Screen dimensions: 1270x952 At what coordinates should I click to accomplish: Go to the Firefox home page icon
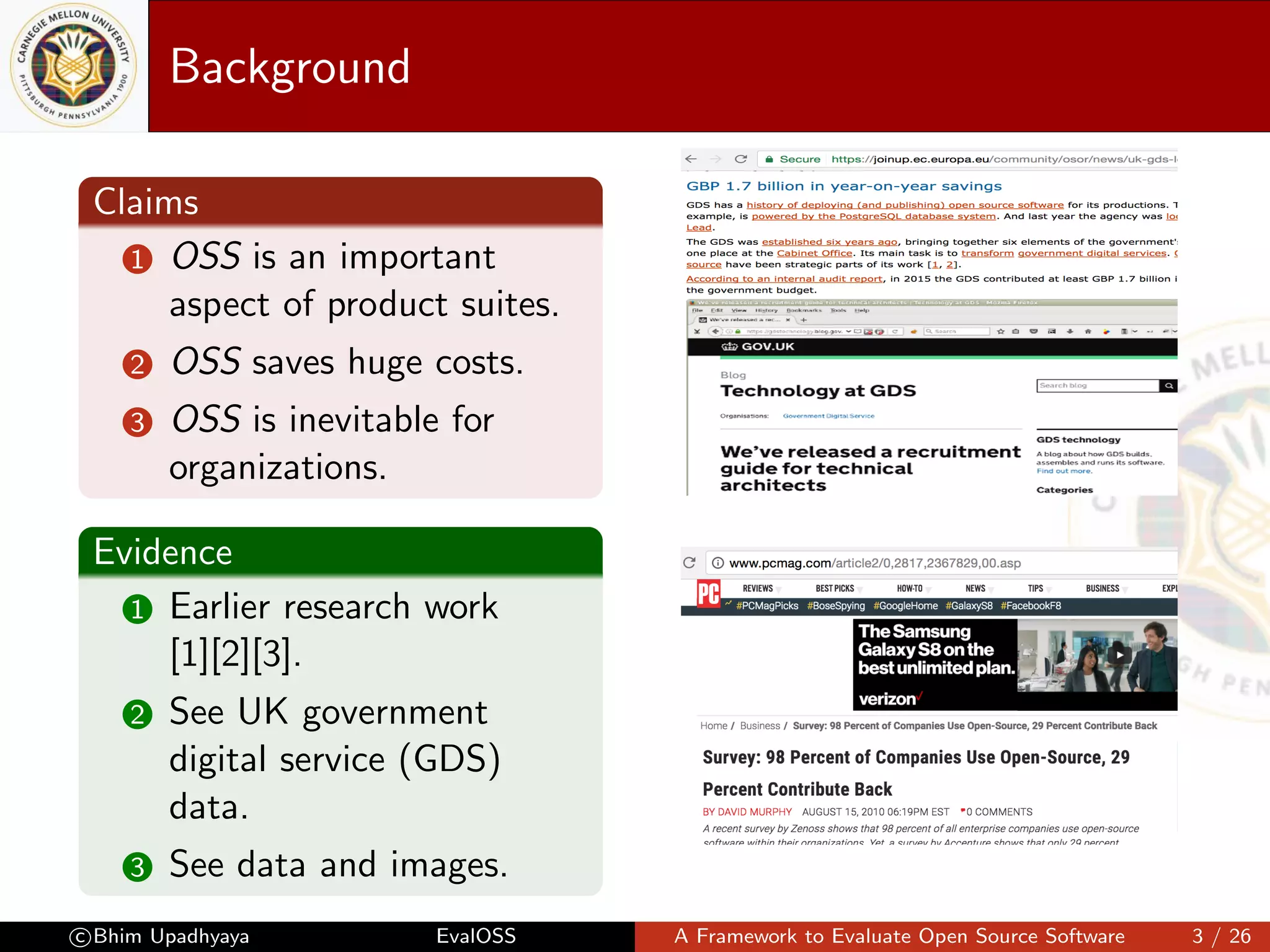(1088, 332)
